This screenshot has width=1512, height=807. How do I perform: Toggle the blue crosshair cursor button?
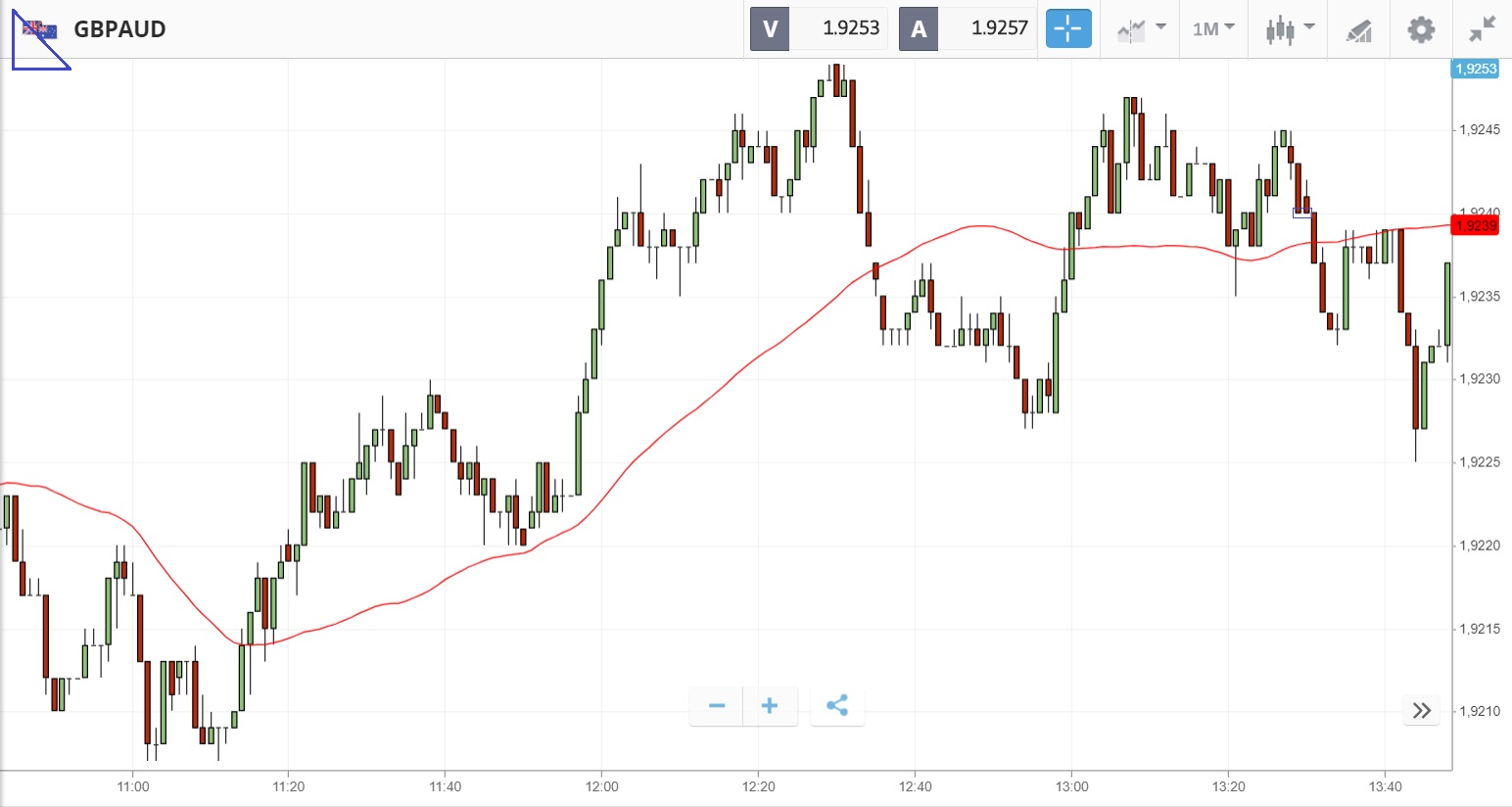[x=1067, y=28]
